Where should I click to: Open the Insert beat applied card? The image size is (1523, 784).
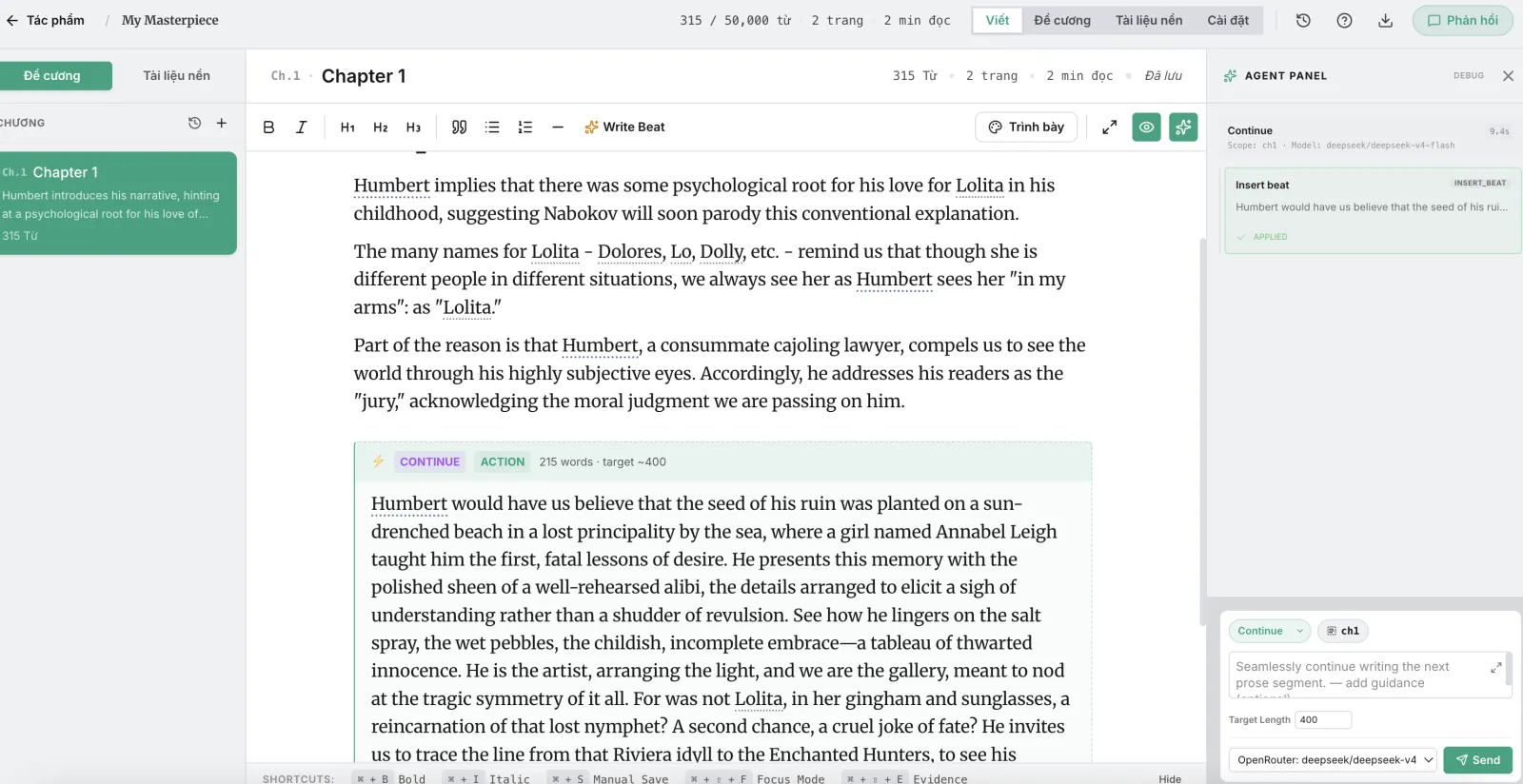[x=1372, y=210]
